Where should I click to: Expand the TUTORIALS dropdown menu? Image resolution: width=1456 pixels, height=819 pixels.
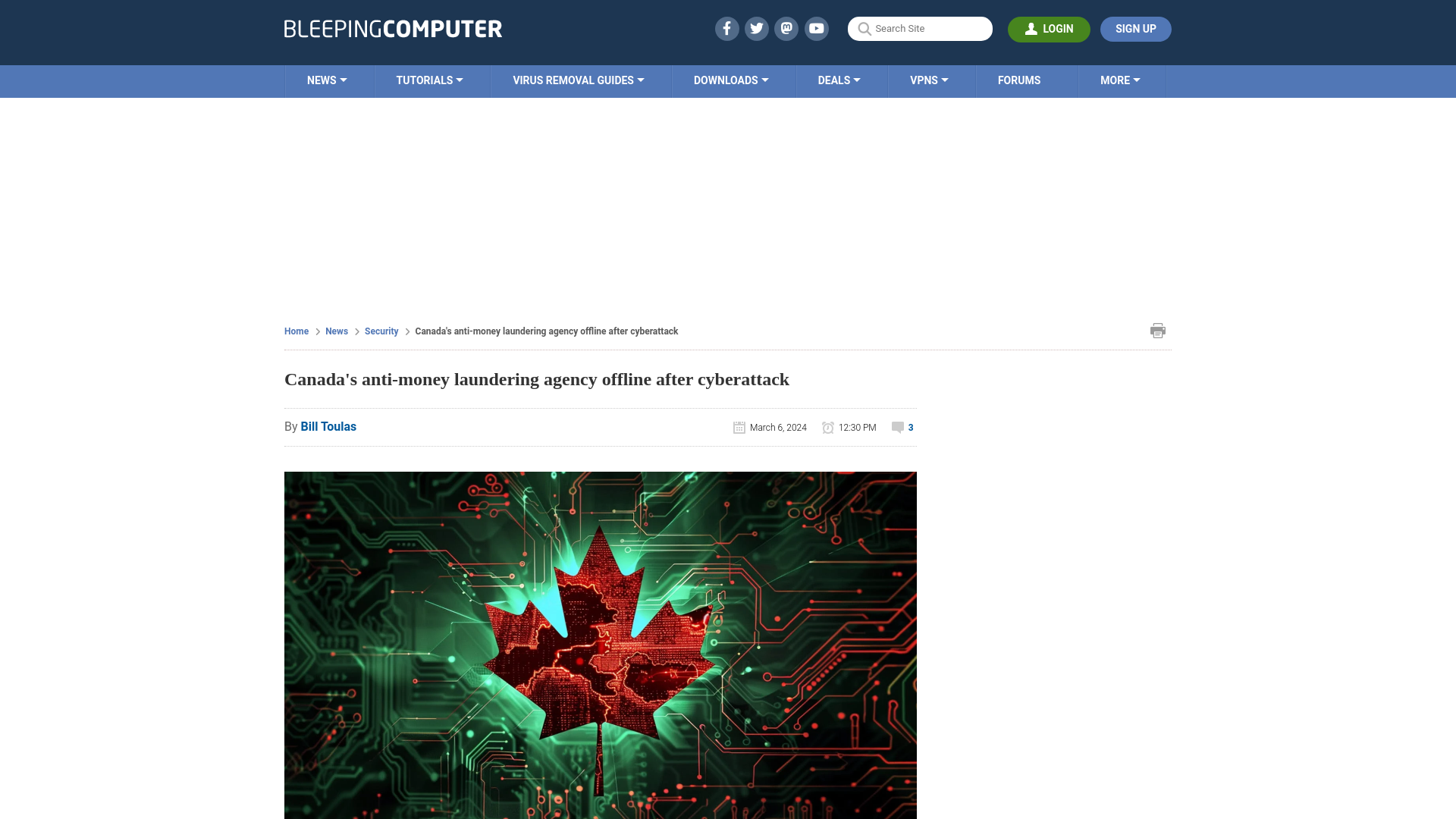pyautogui.click(x=429, y=80)
